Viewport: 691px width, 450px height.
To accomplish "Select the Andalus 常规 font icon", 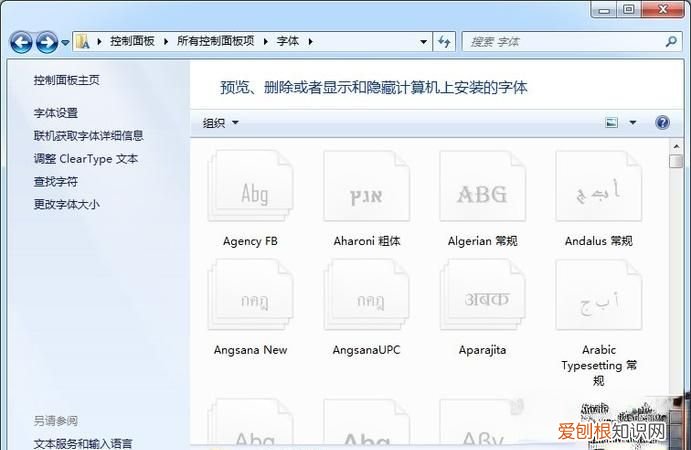I will click(x=598, y=186).
